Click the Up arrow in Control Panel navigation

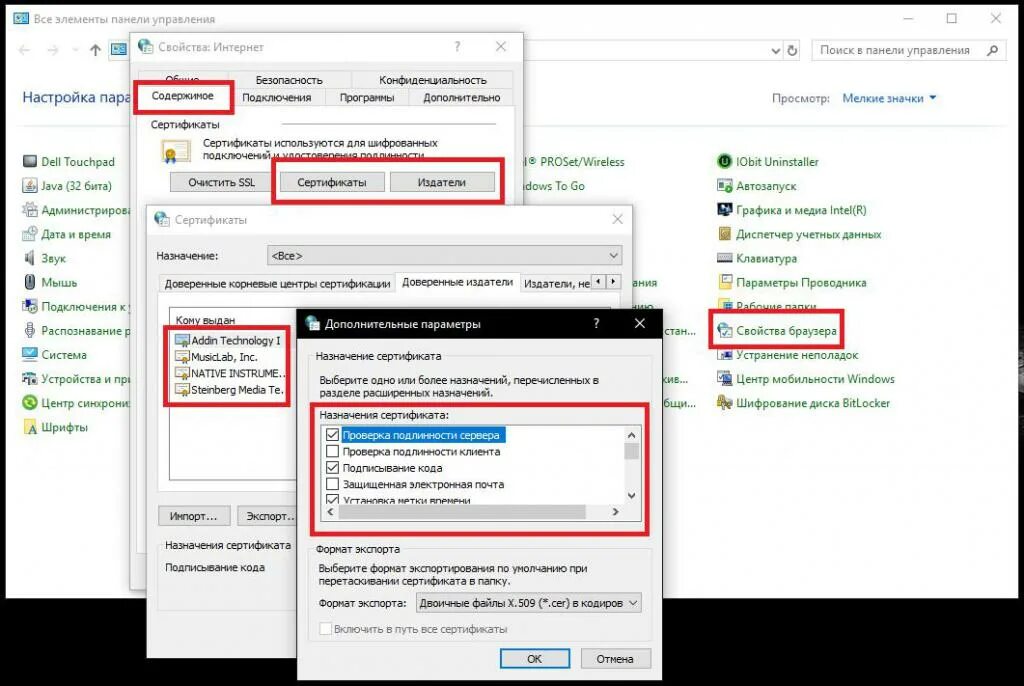tap(95, 50)
